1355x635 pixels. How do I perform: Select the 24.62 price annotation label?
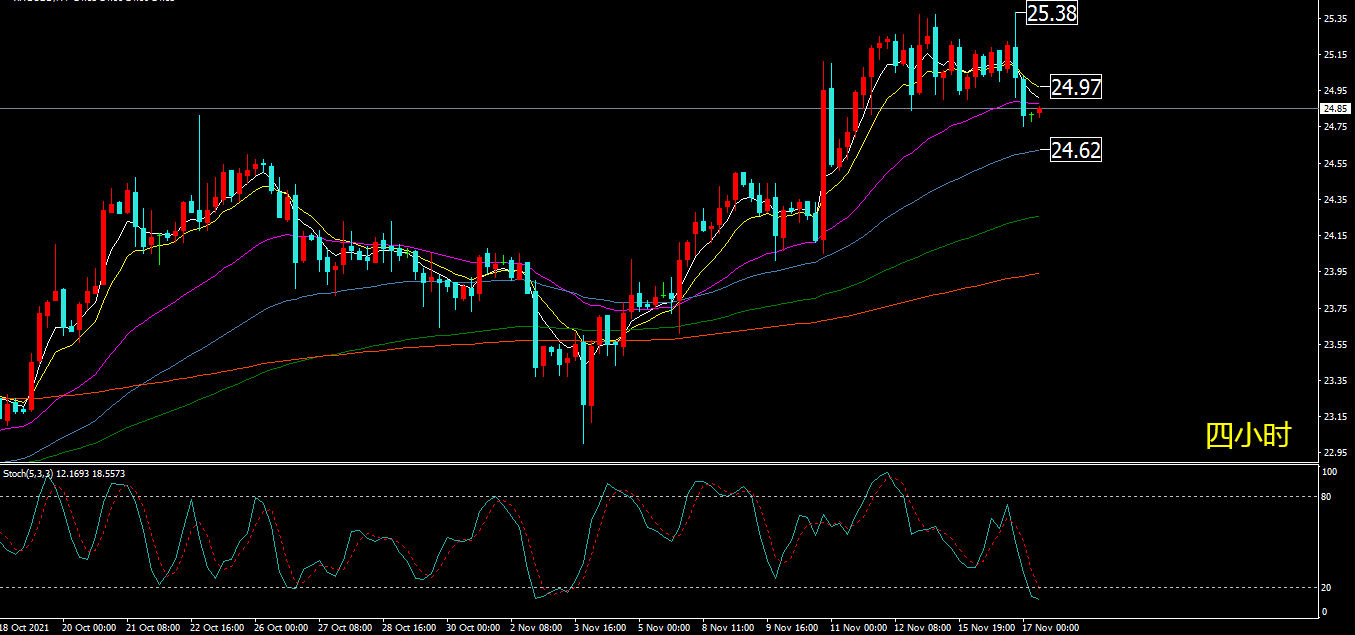[1077, 151]
